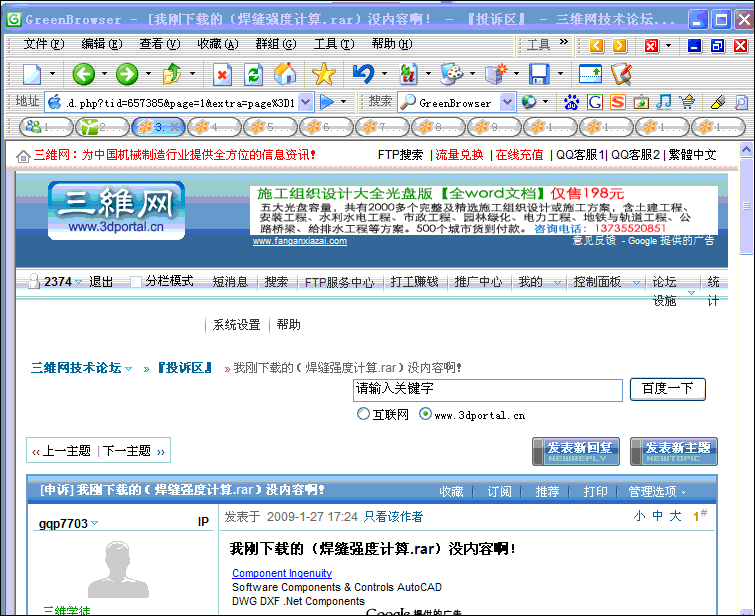Select the 互联网 radio button

pos(363,414)
